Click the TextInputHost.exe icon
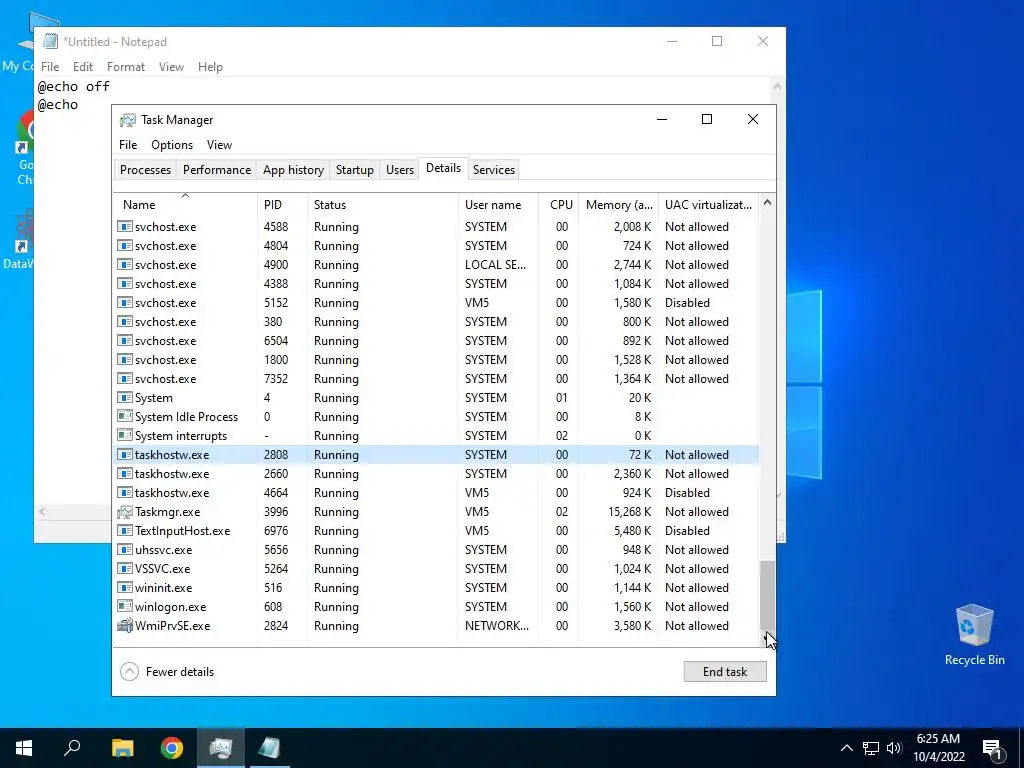The height and width of the screenshot is (768, 1024). pyautogui.click(x=124, y=531)
